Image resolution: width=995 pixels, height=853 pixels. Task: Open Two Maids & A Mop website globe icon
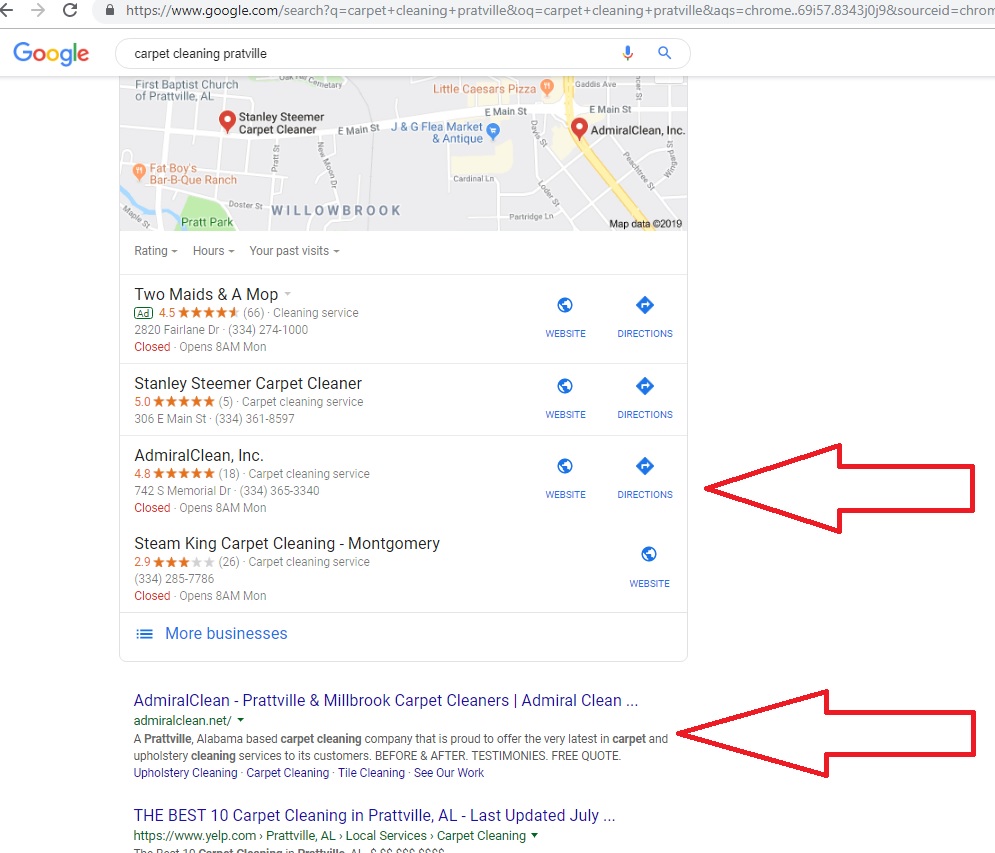[565, 306]
